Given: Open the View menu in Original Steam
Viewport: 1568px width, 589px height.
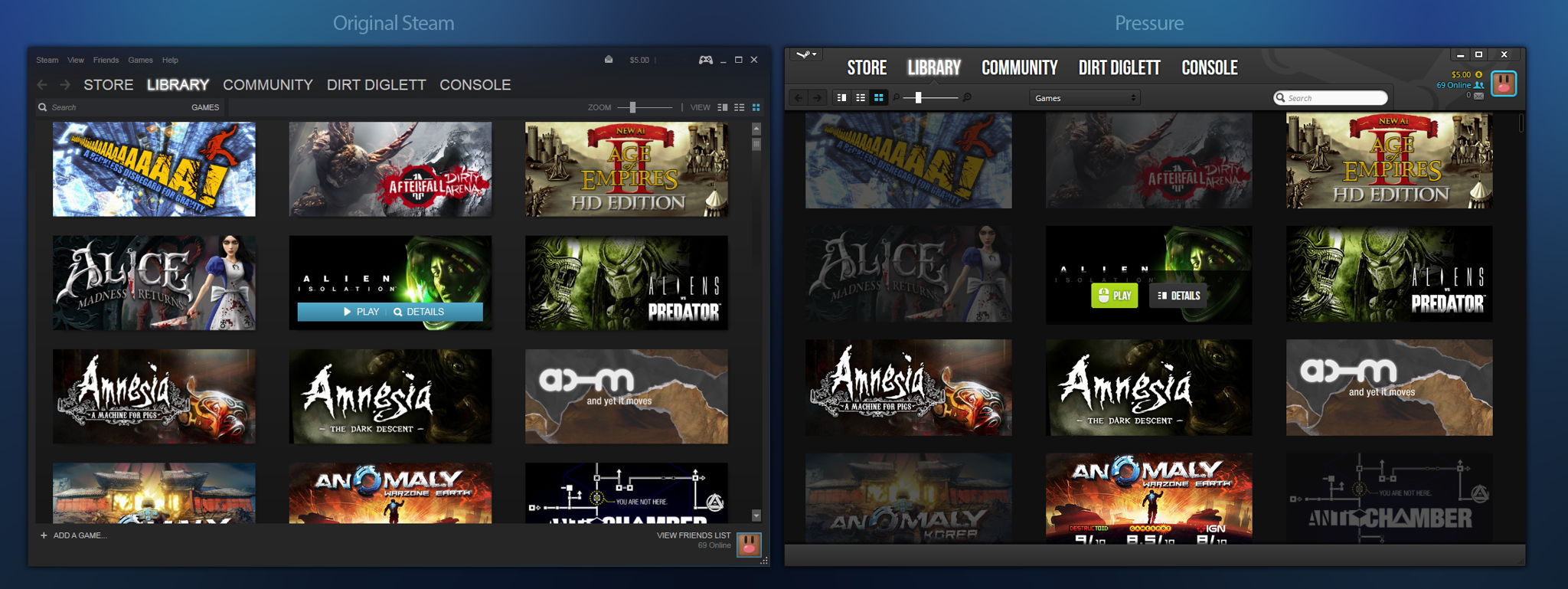Looking at the screenshot, I should click(x=76, y=60).
